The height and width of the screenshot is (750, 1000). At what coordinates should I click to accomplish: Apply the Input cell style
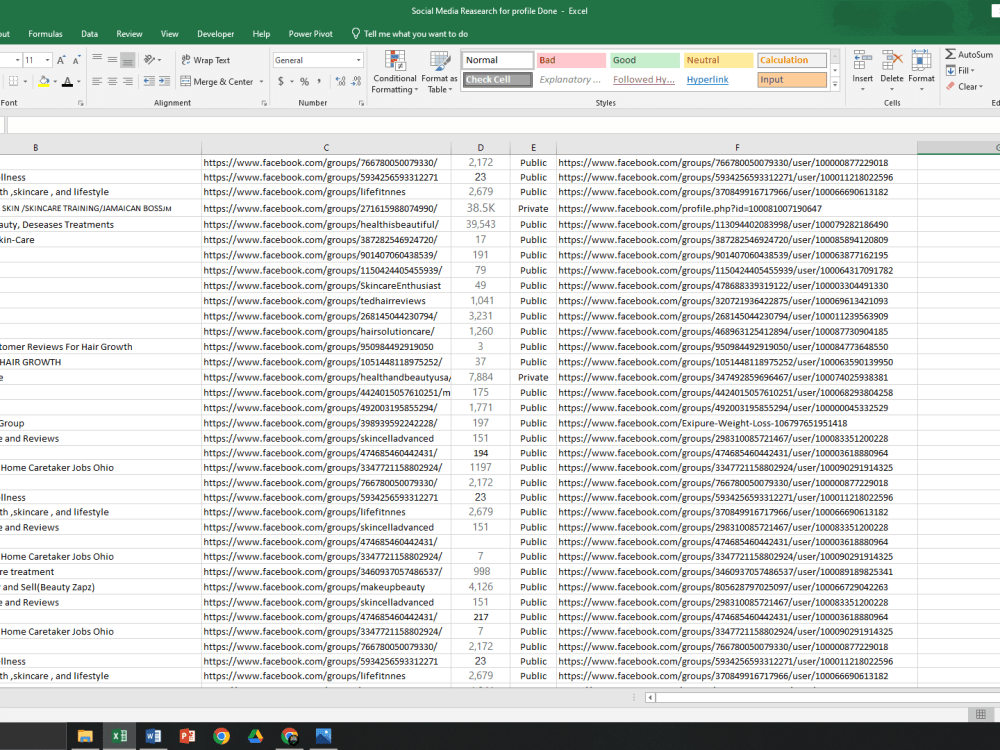pos(792,80)
